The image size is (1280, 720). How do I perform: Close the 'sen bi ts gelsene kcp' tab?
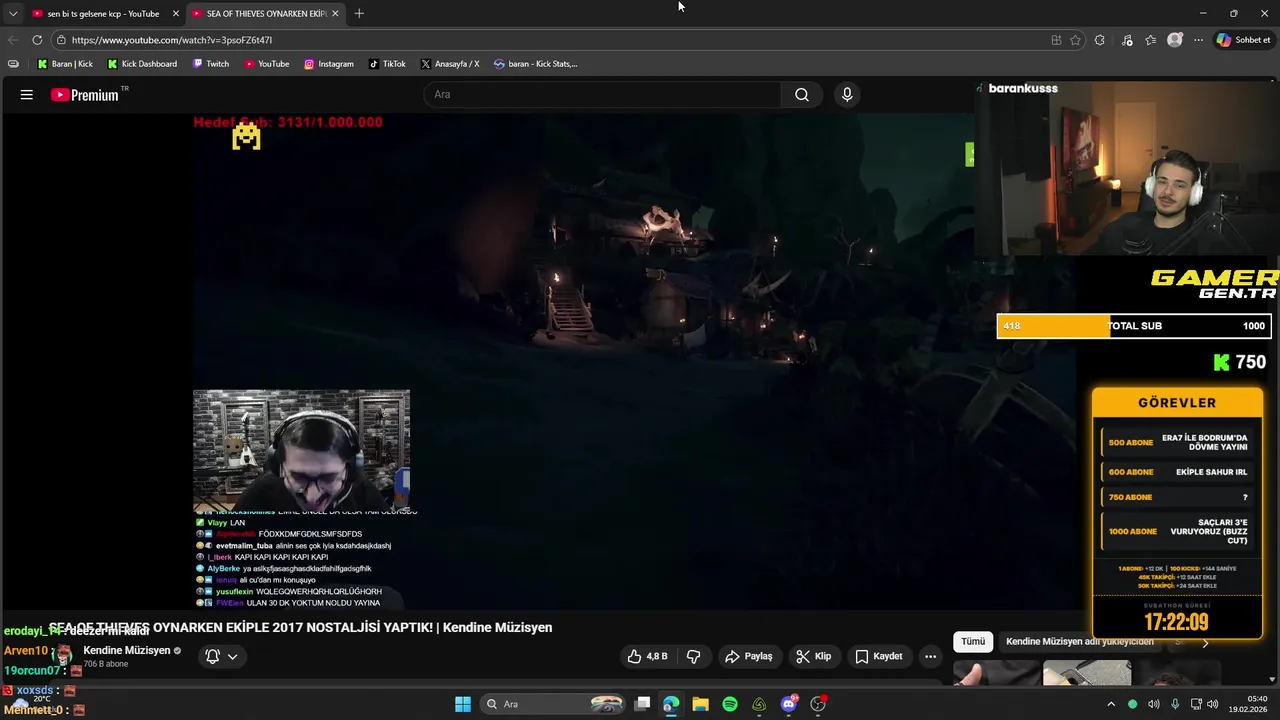click(176, 13)
